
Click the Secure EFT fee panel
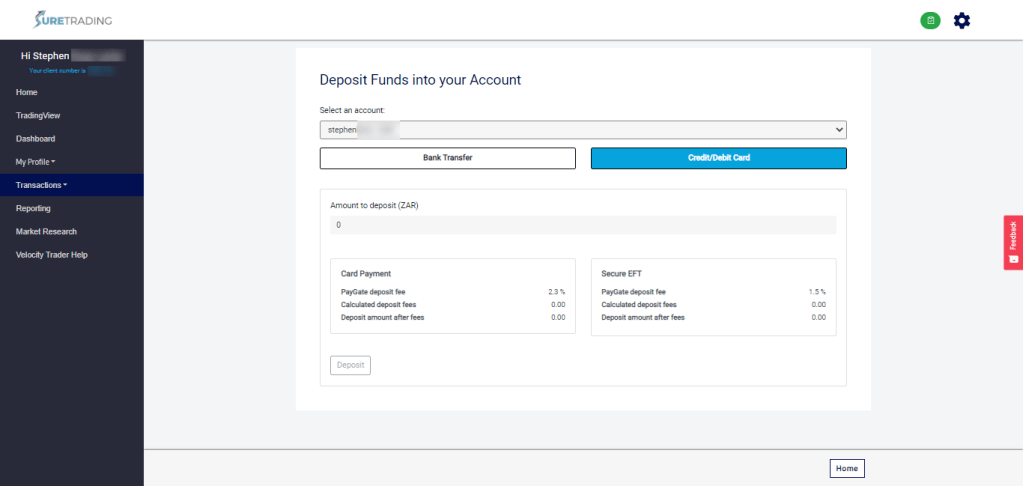click(x=713, y=296)
